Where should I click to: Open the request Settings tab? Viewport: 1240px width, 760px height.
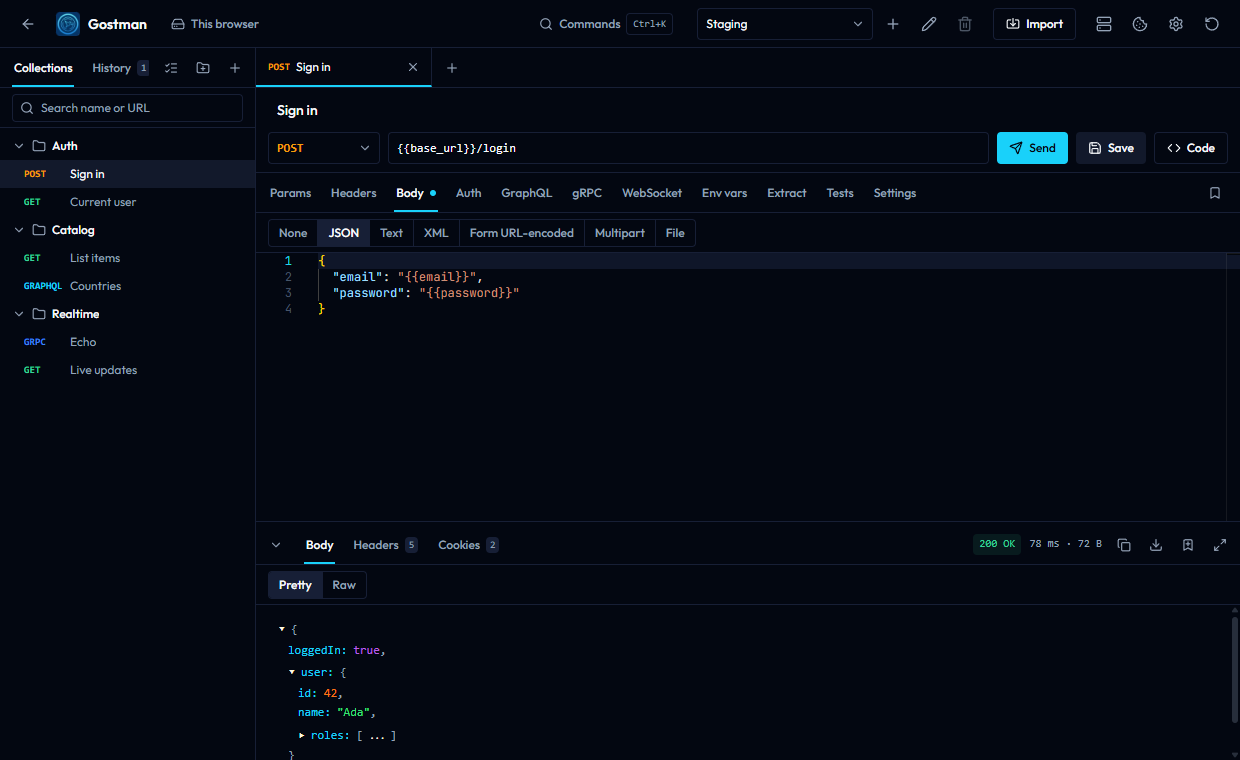click(x=895, y=193)
